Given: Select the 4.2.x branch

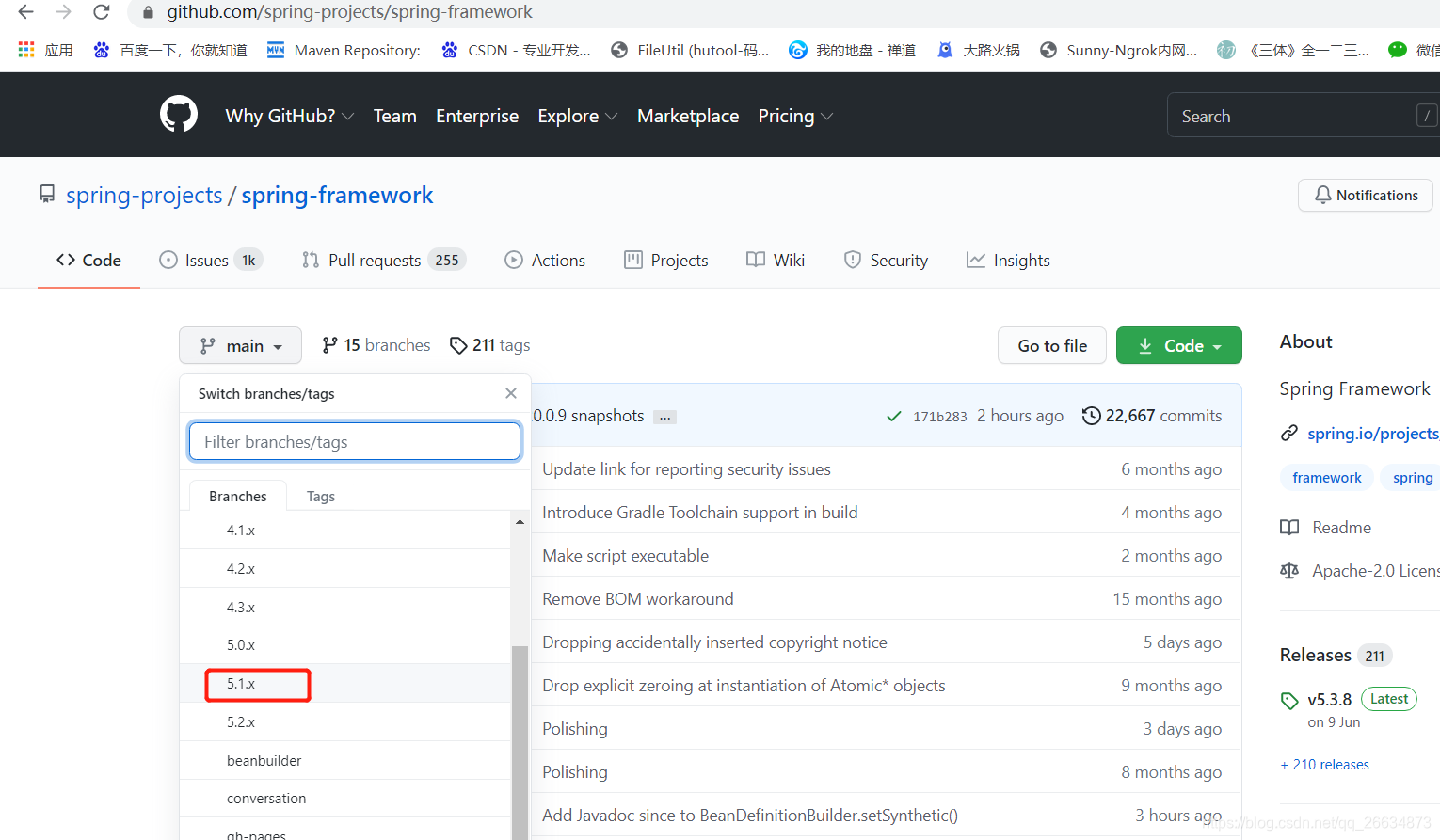Looking at the screenshot, I should (345, 569).
